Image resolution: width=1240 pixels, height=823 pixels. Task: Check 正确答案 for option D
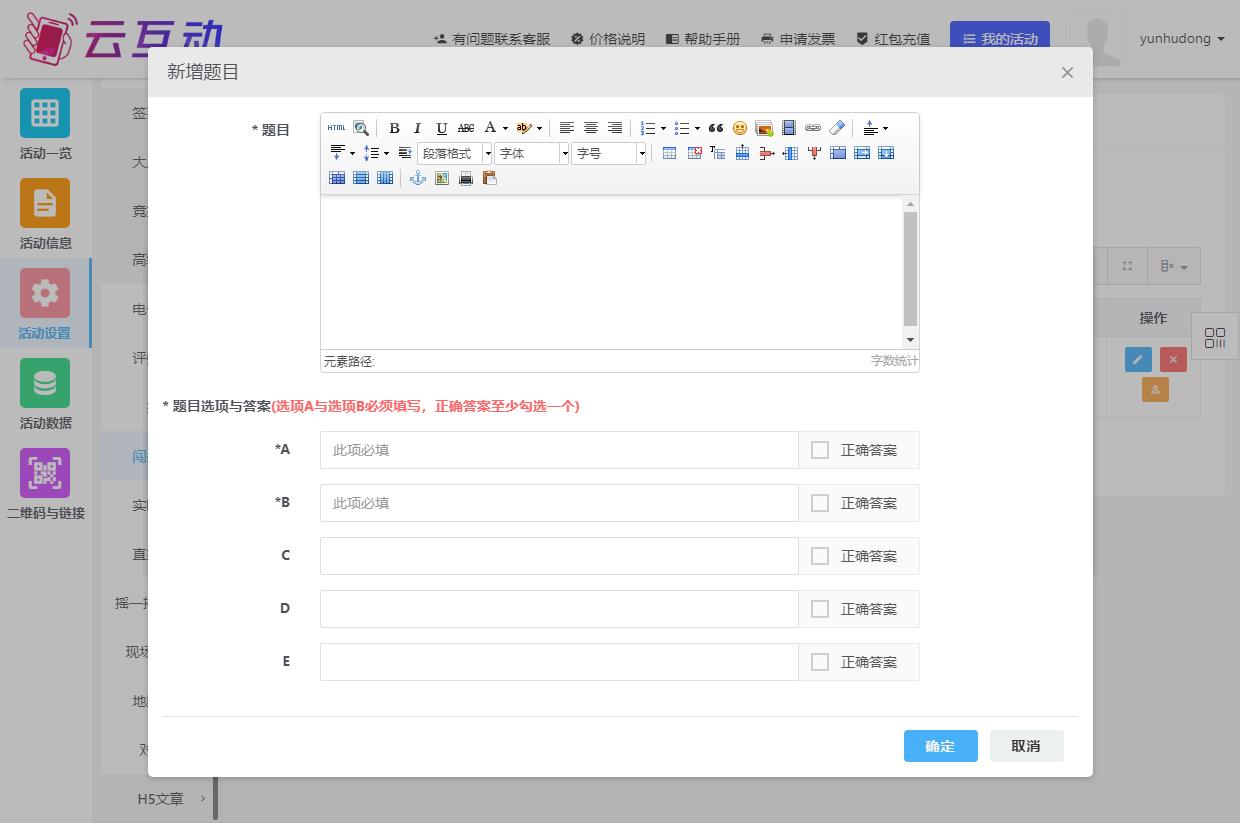click(x=820, y=609)
